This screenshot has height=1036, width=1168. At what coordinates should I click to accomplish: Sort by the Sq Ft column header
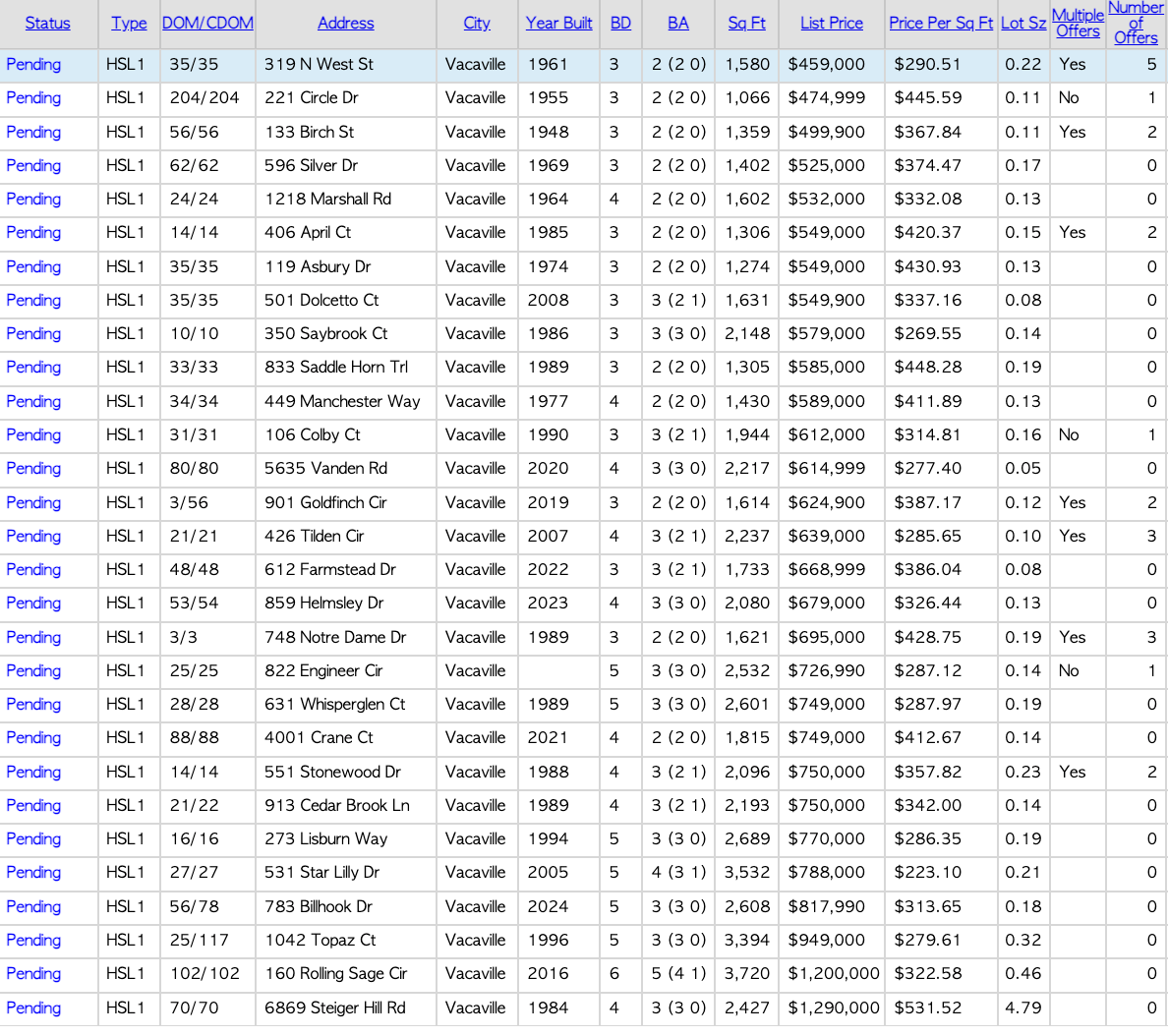746,23
